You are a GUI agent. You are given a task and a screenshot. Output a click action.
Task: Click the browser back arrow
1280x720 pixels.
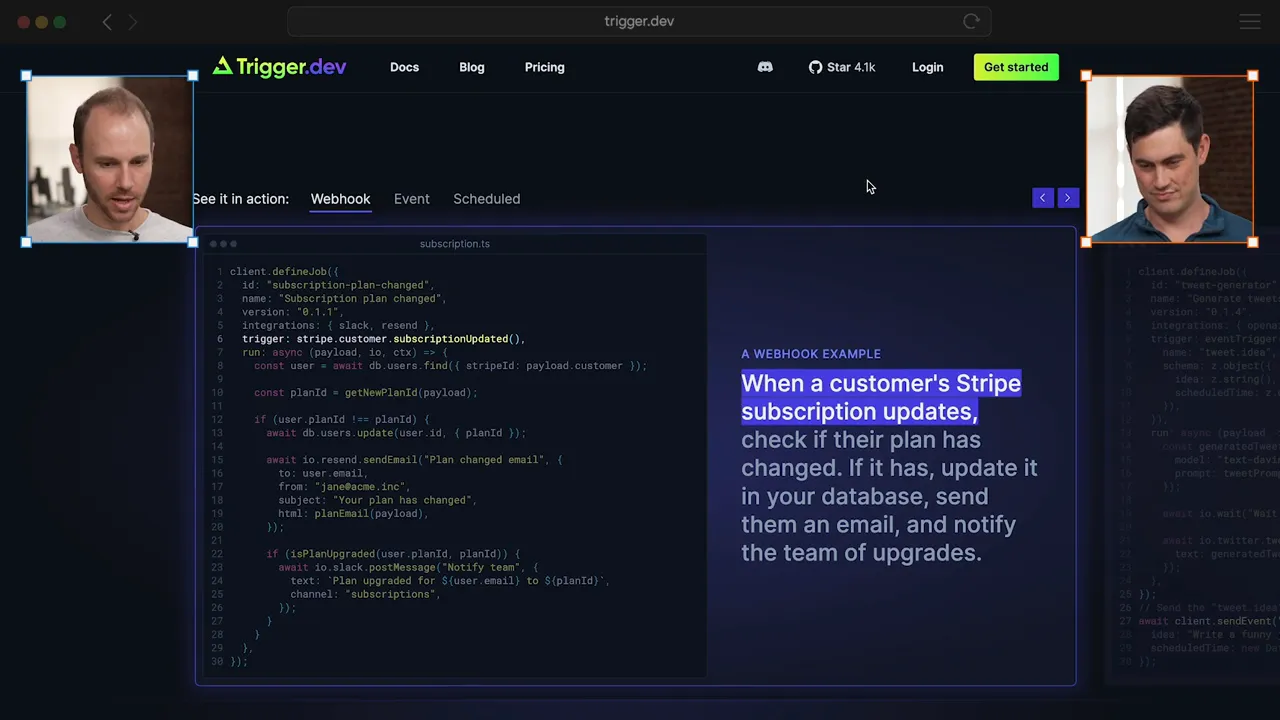(x=107, y=21)
